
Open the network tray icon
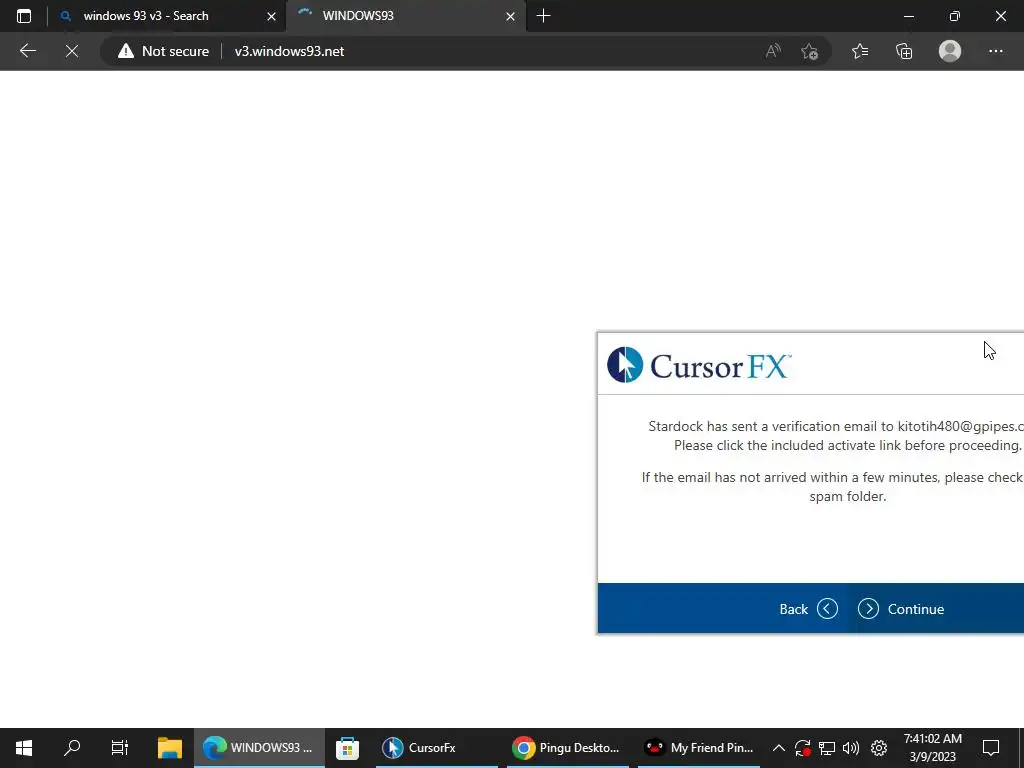[827, 748]
